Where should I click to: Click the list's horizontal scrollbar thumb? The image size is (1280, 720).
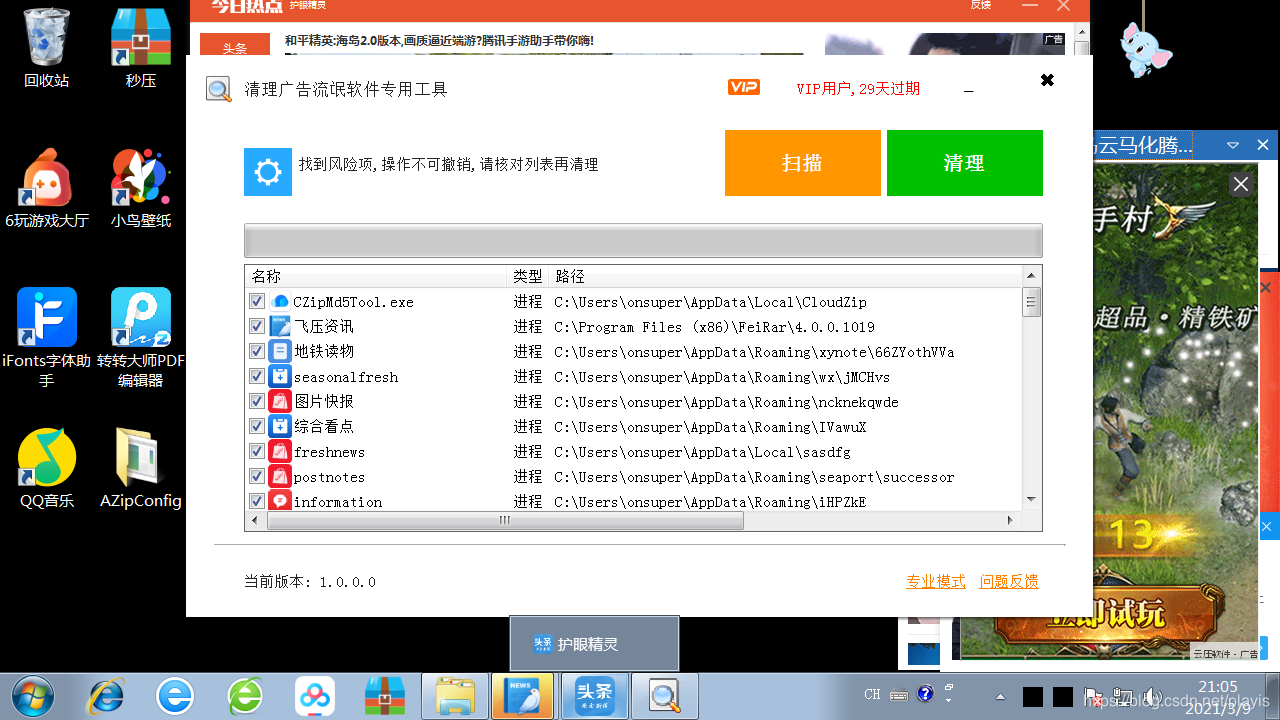(x=505, y=521)
